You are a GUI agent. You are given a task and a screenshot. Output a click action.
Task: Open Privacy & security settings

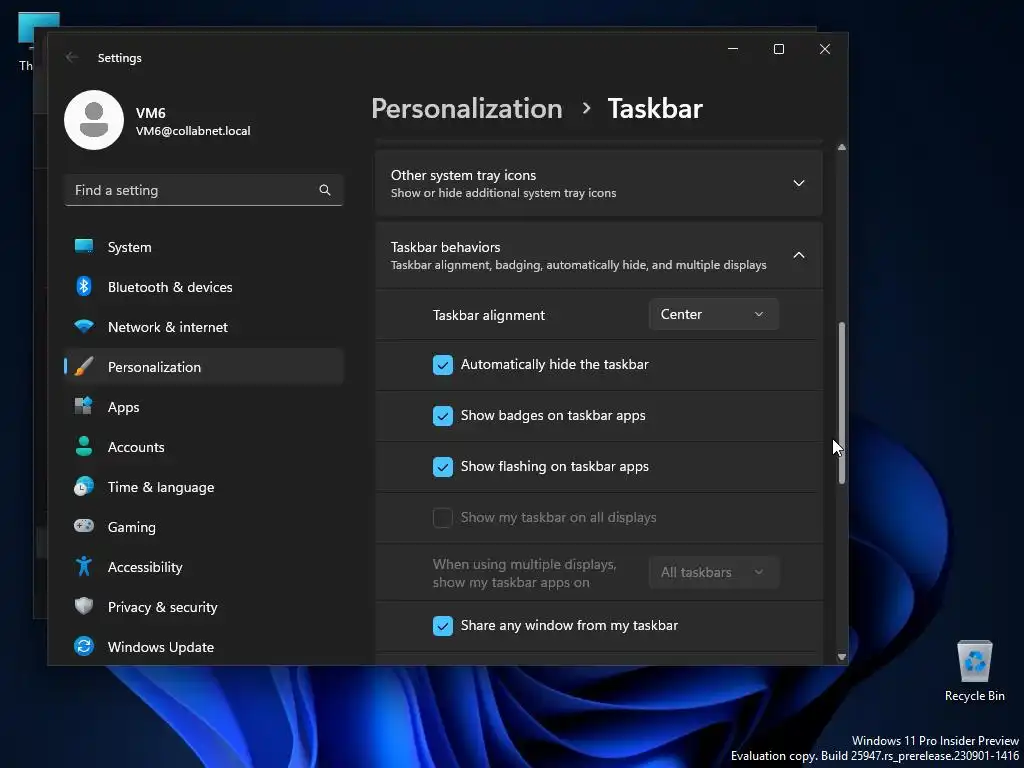[x=204, y=607]
